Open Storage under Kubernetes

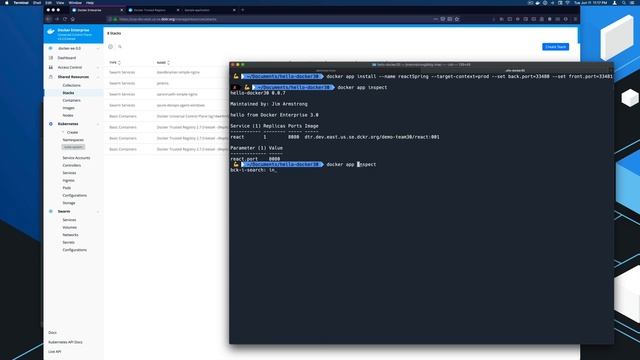(x=69, y=203)
